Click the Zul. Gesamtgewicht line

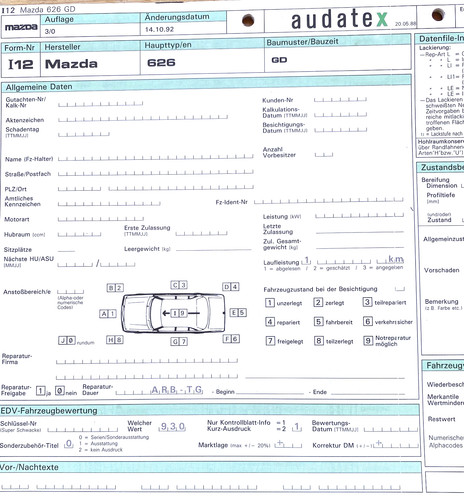click(x=360, y=247)
